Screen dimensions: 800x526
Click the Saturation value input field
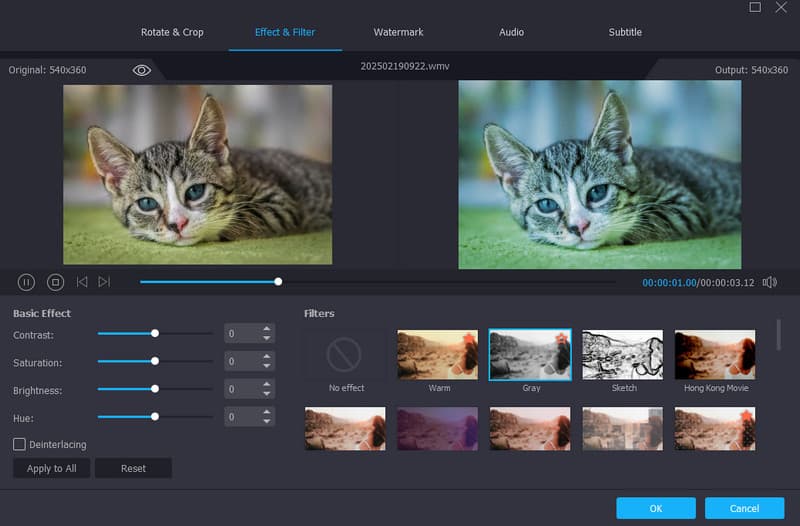tap(243, 361)
